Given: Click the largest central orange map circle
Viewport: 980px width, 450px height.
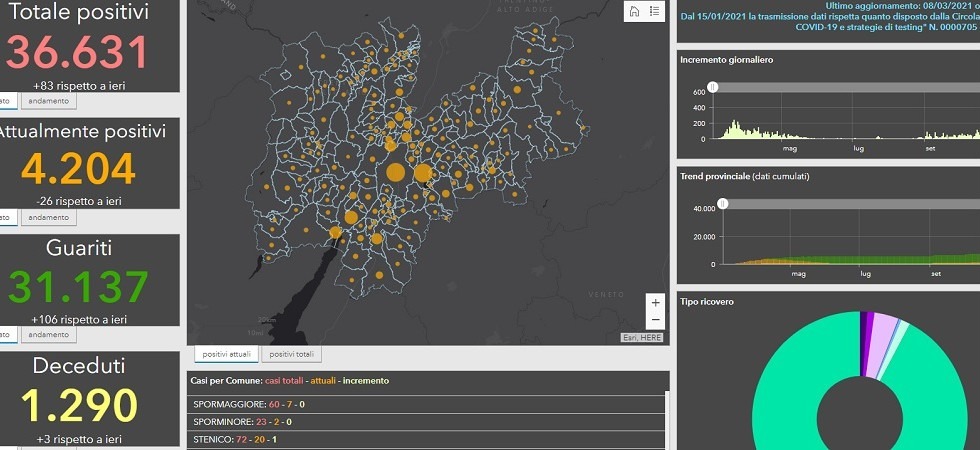Looking at the screenshot, I should point(396,172).
